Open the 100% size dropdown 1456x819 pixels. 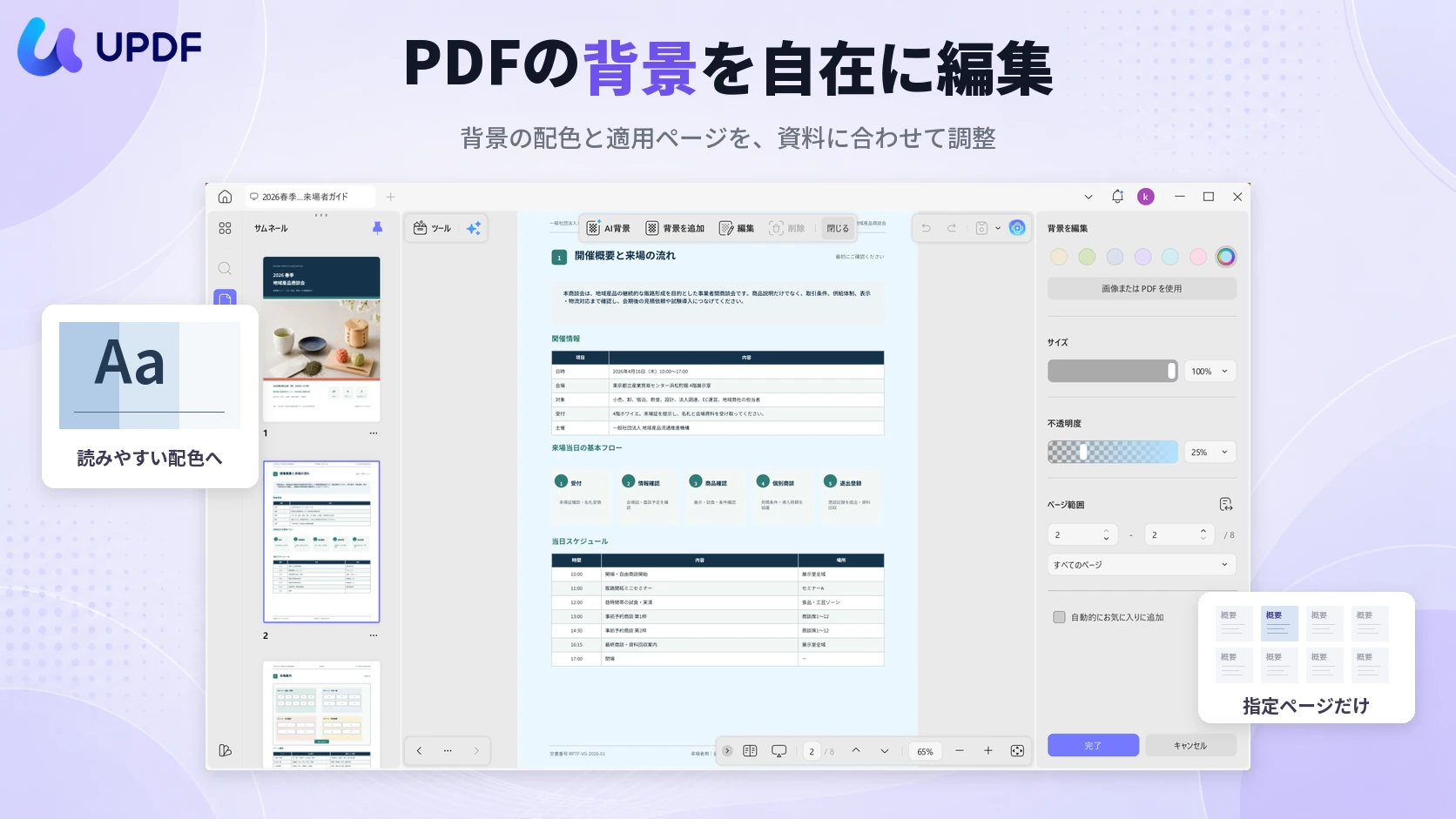(x=1210, y=371)
